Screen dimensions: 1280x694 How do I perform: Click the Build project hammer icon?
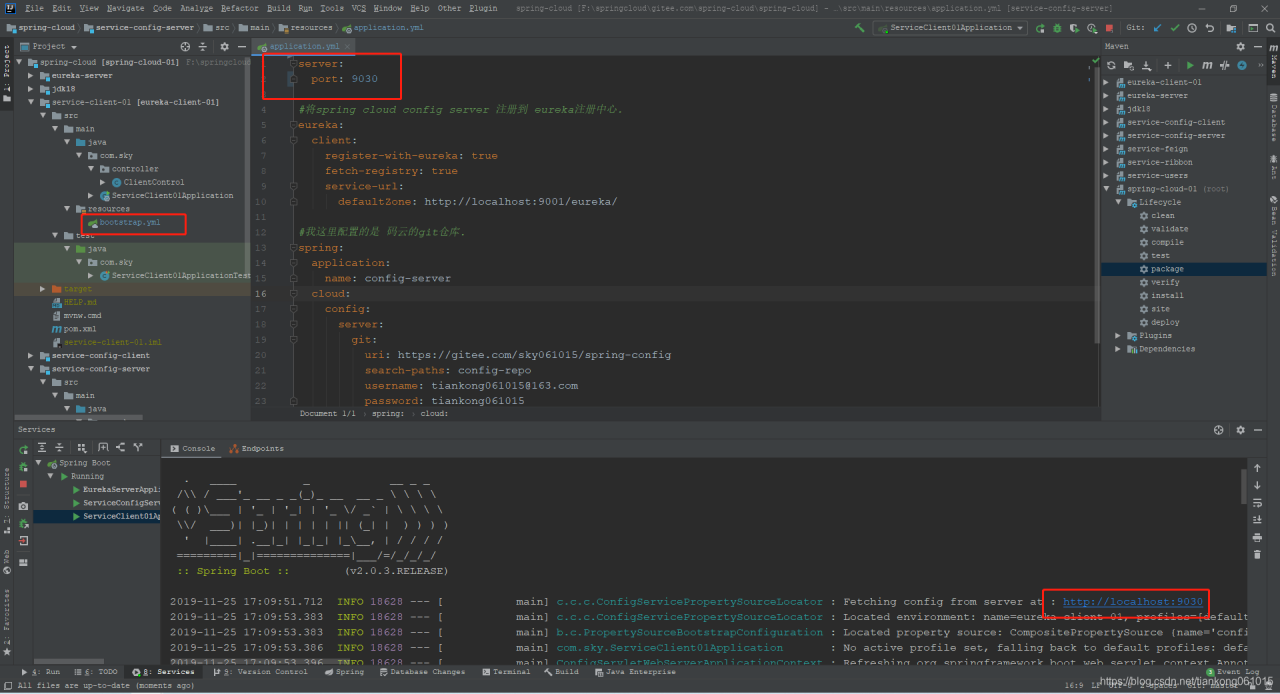(859, 28)
